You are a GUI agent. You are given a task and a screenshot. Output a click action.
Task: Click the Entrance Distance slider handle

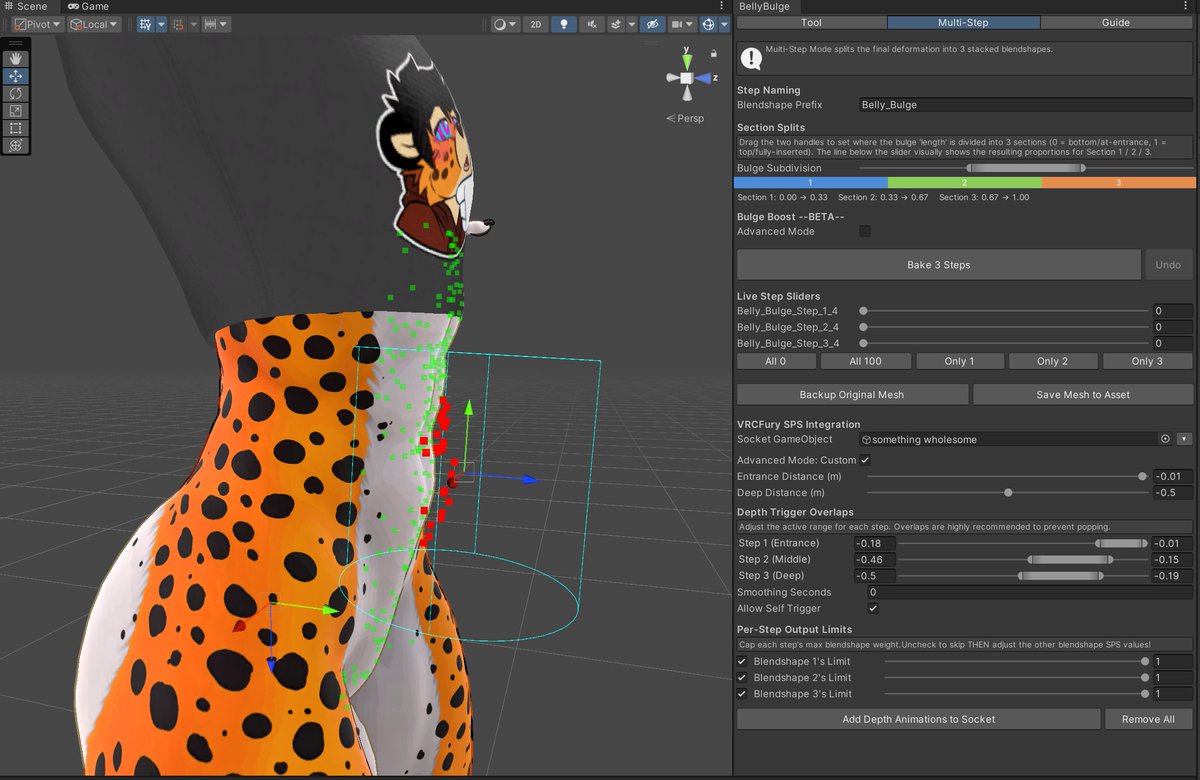coord(1142,476)
